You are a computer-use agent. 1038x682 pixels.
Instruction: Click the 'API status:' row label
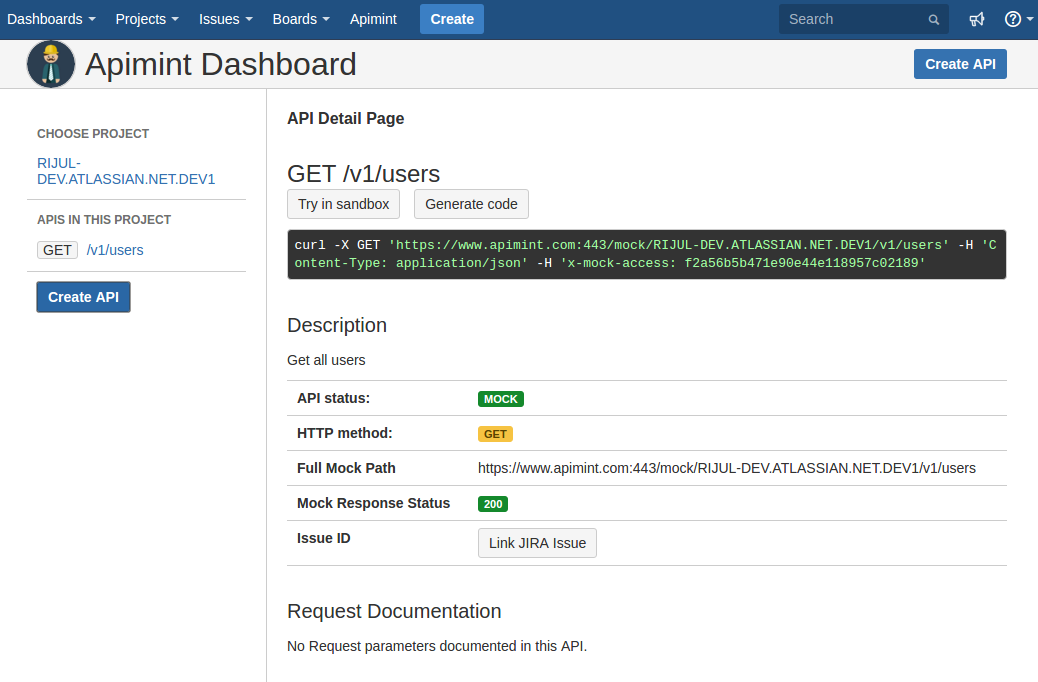pos(334,399)
